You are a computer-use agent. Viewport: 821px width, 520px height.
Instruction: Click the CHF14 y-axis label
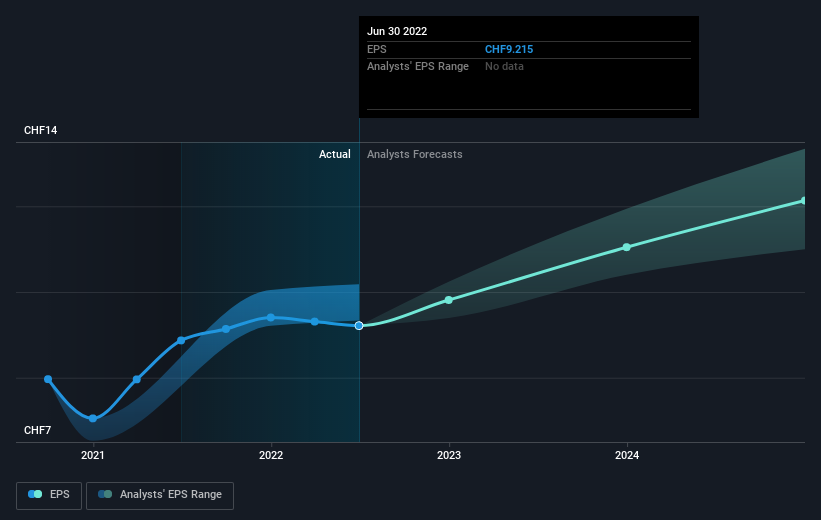pos(40,130)
